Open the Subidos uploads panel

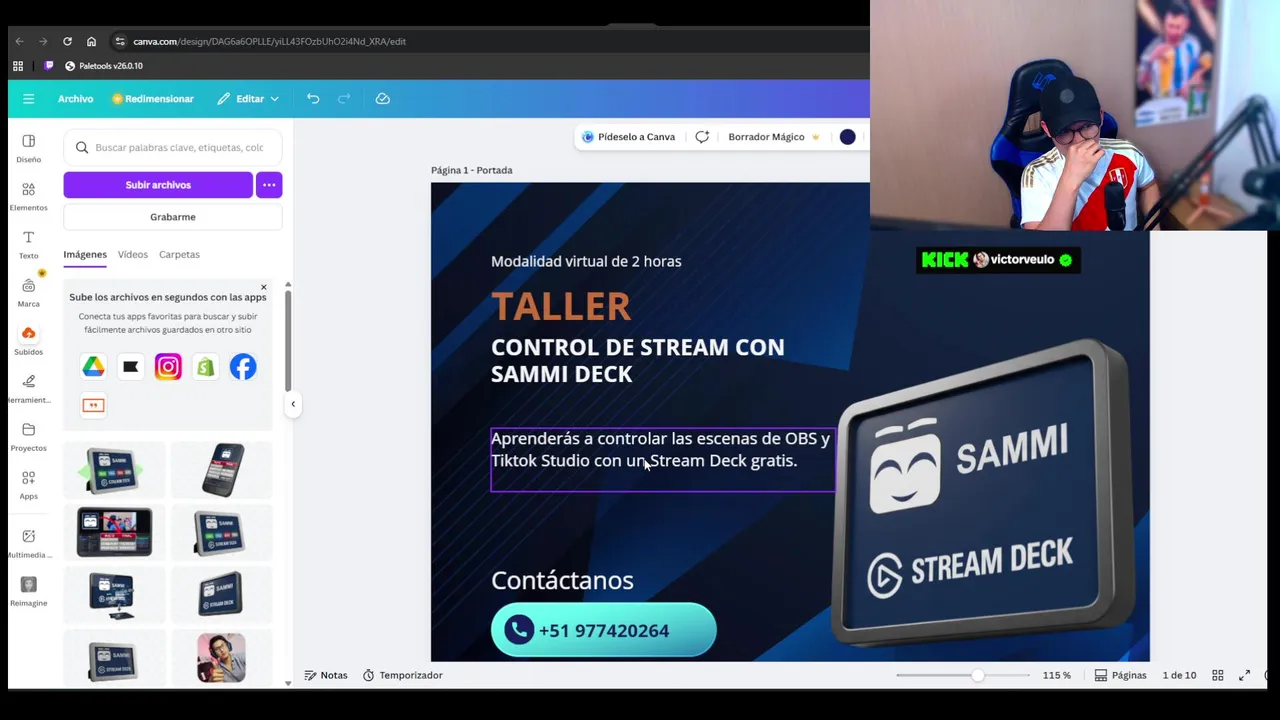pos(28,340)
